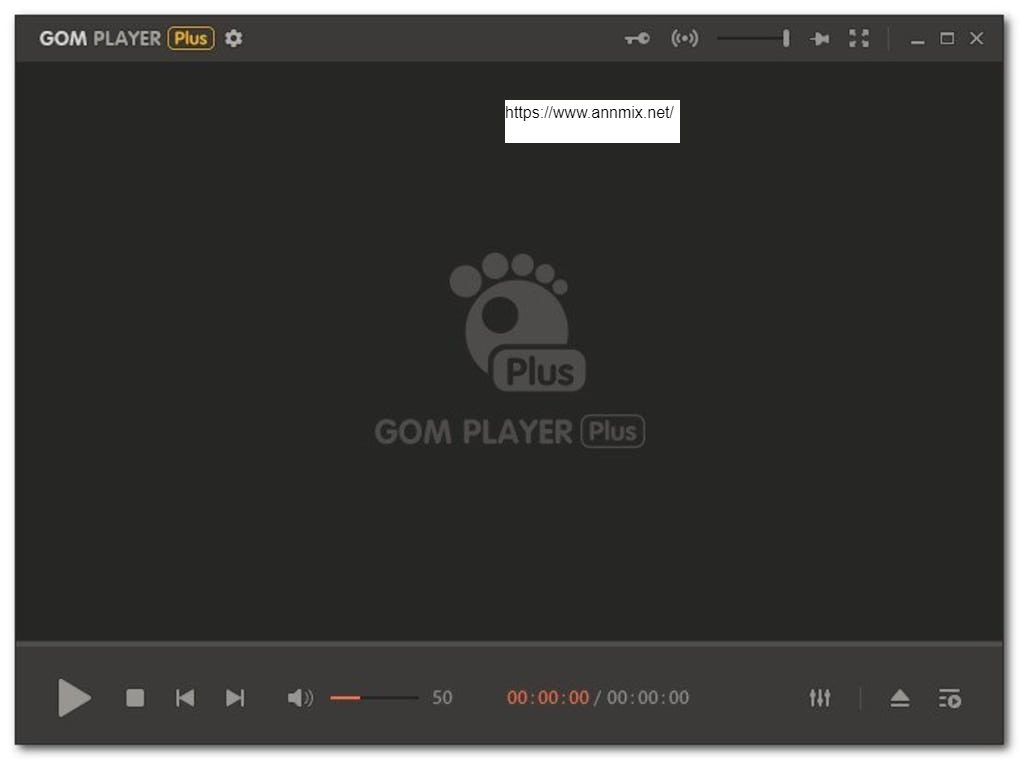Skip to next track

[x=235, y=698]
